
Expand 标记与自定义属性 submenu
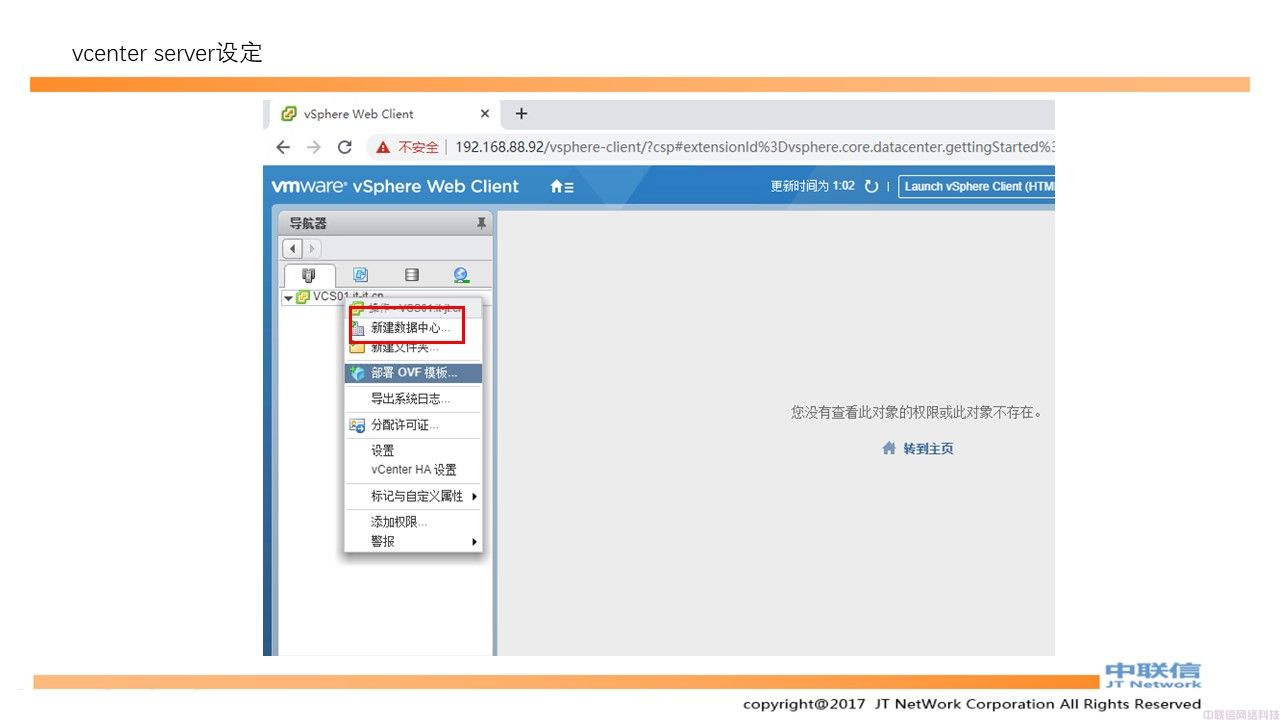point(413,496)
